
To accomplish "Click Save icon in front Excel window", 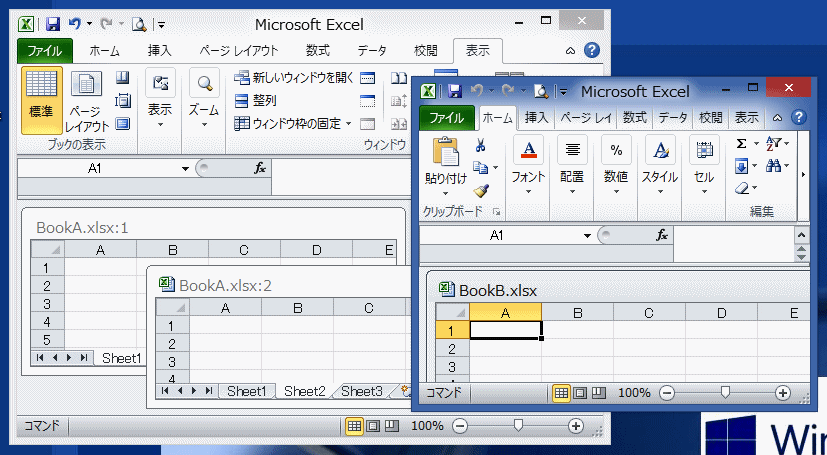I will [x=455, y=91].
